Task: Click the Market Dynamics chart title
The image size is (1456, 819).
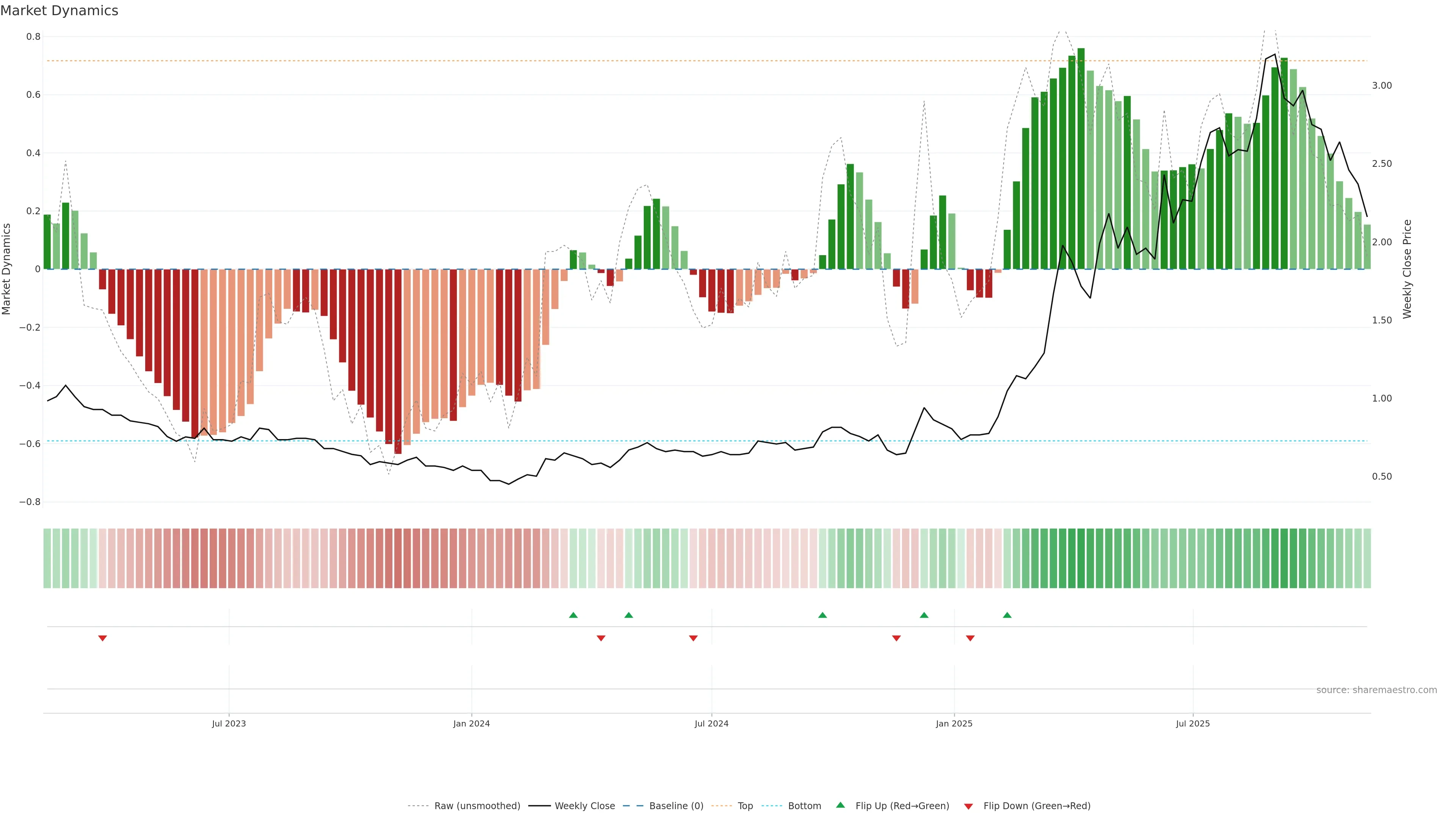Action: click(60, 11)
